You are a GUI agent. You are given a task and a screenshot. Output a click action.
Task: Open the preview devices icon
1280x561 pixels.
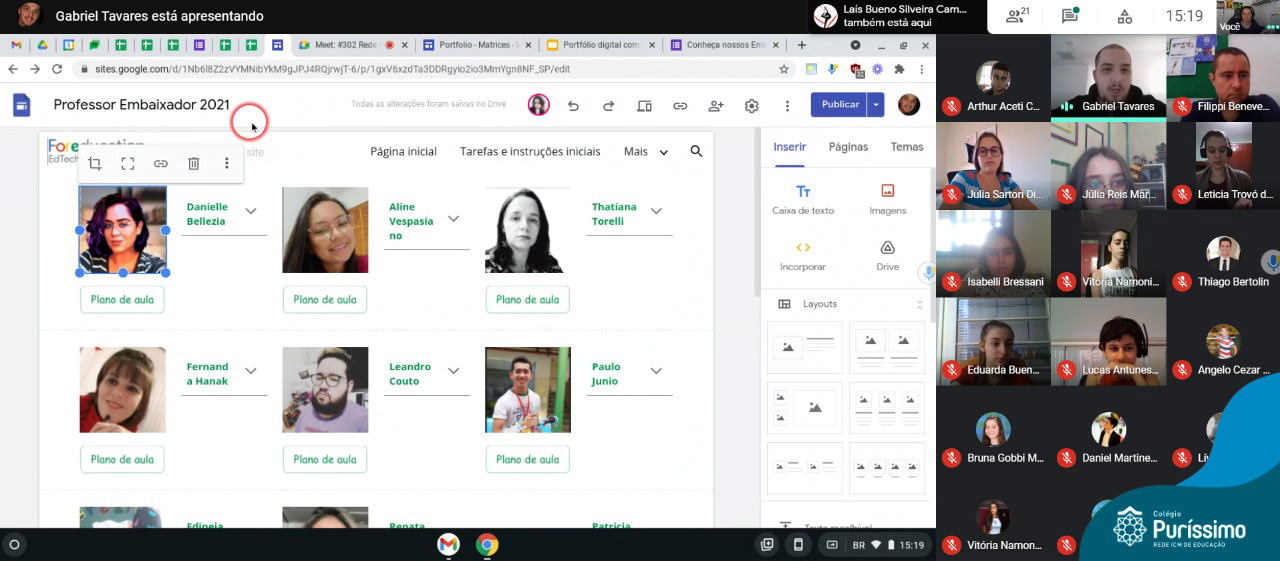point(644,106)
